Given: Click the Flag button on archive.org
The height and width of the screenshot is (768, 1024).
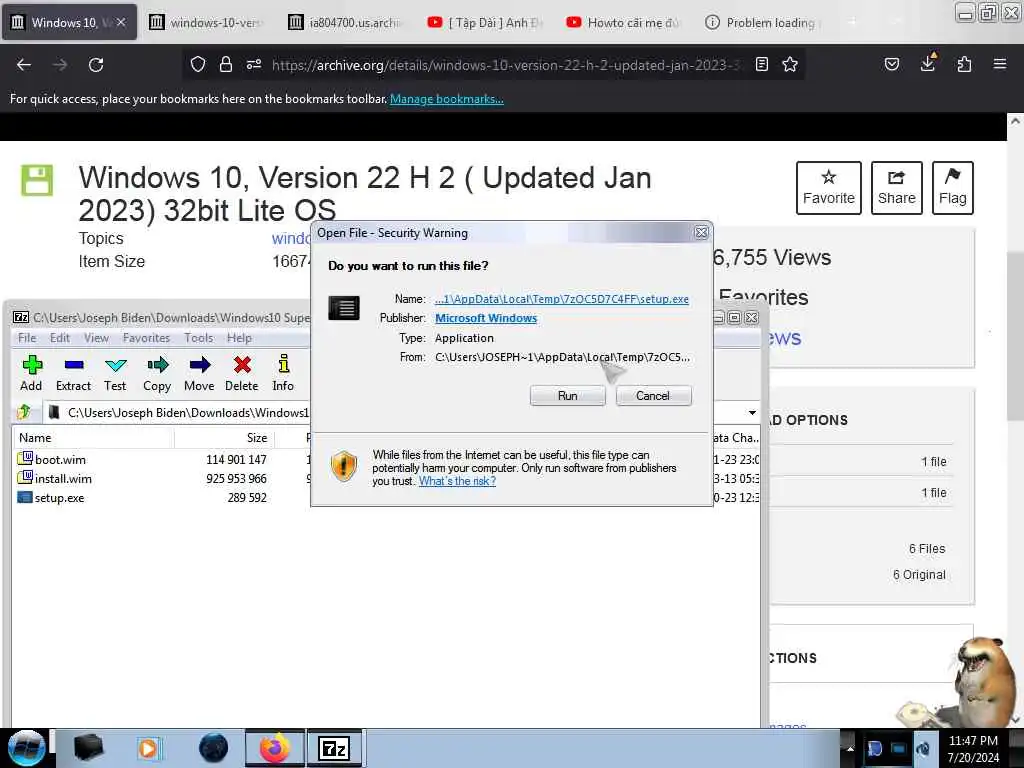Looking at the screenshot, I should coord(953,188).
